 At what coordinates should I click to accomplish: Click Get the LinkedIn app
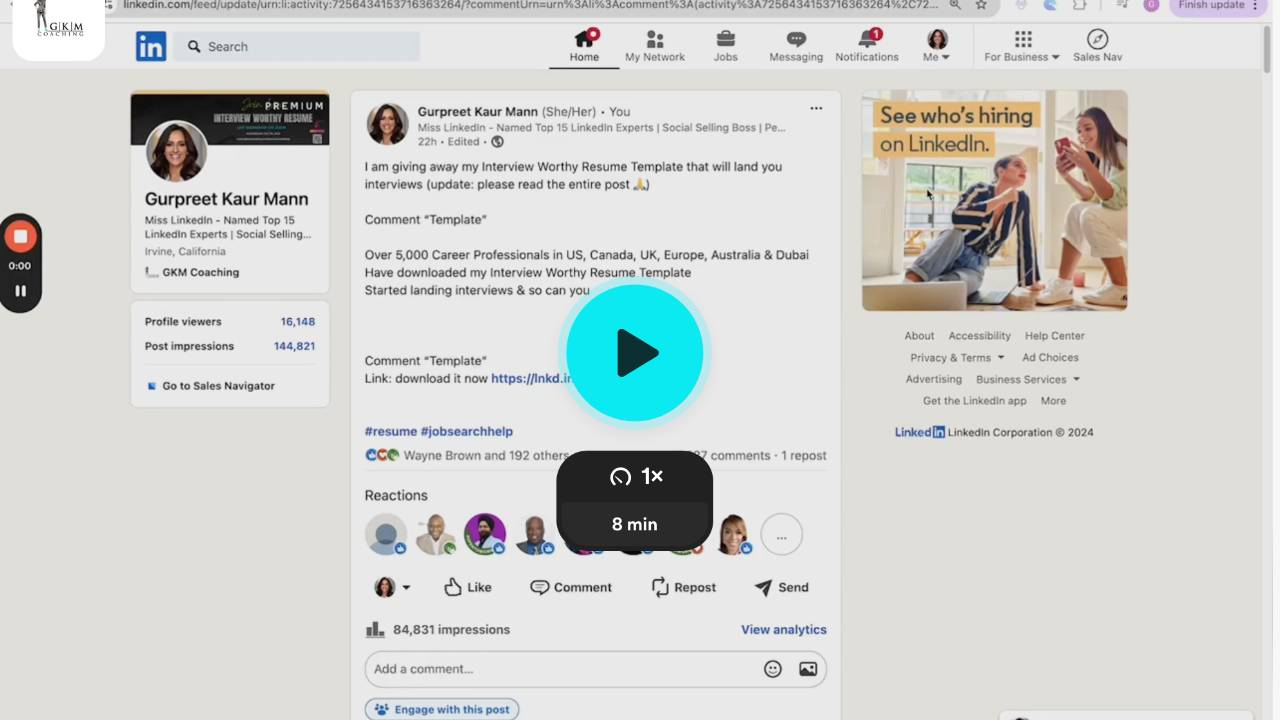tap(975, 401)
